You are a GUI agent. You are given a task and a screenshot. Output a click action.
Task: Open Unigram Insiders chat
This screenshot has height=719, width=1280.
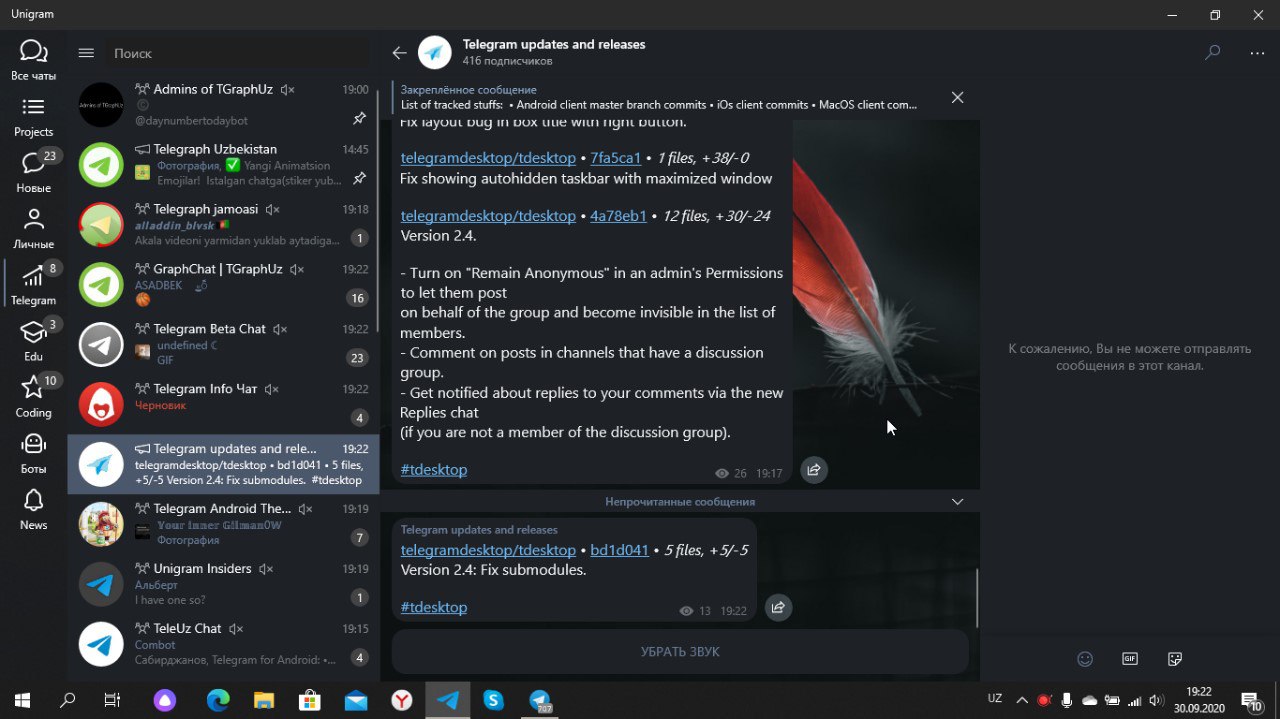point(223,584)
